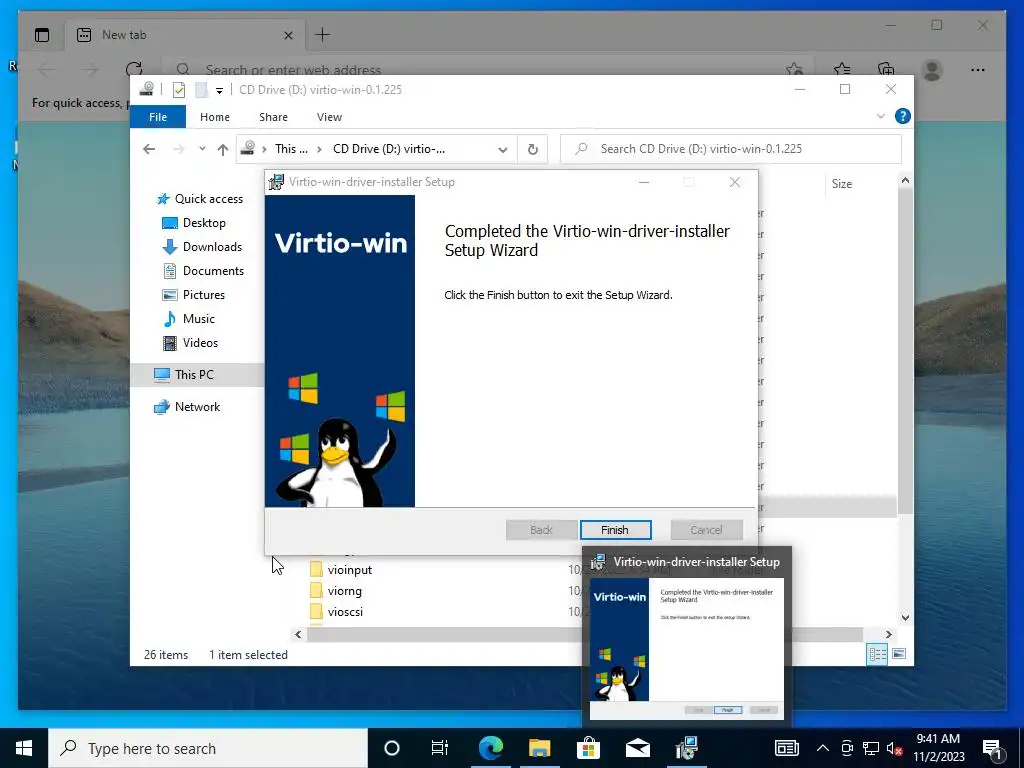This screenshot has height=768, width=1024.
Task: Open File Explorer help icon
Action: [x=903, y=116]
